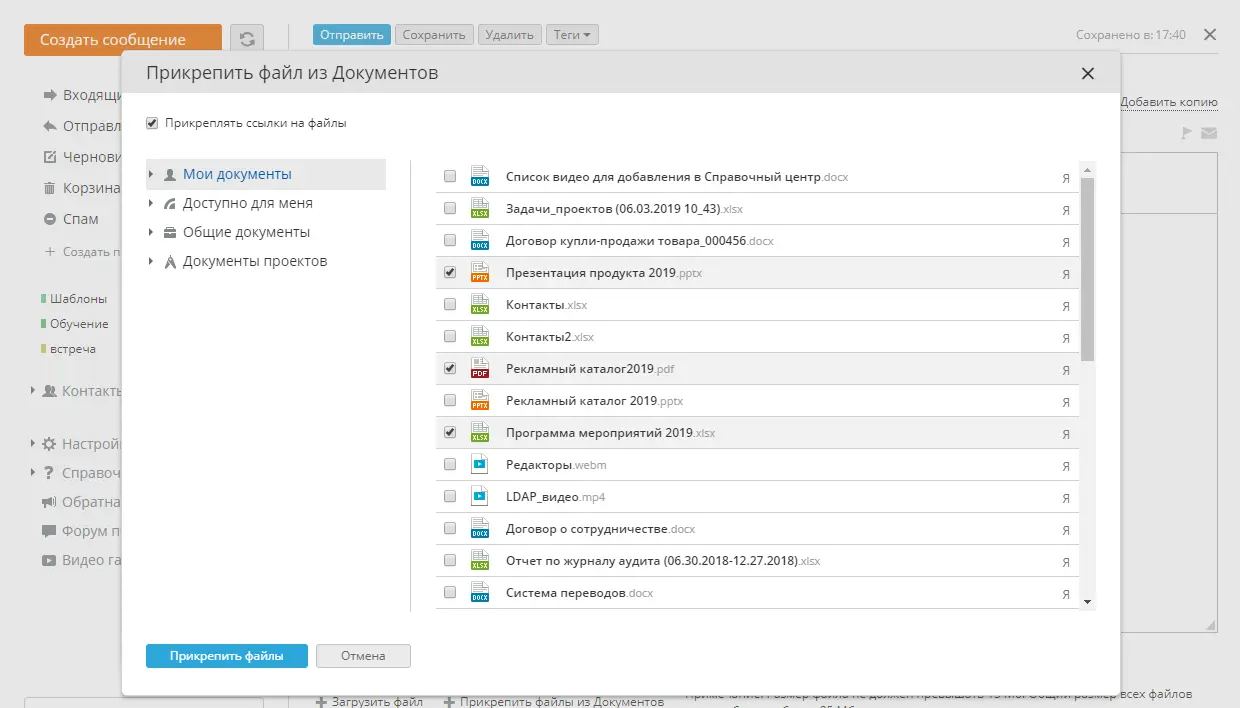The height and width of the screenshot is (708, 1240).
Task: Click XLSX icon next to Контакты2
Action: pos(480,337)
